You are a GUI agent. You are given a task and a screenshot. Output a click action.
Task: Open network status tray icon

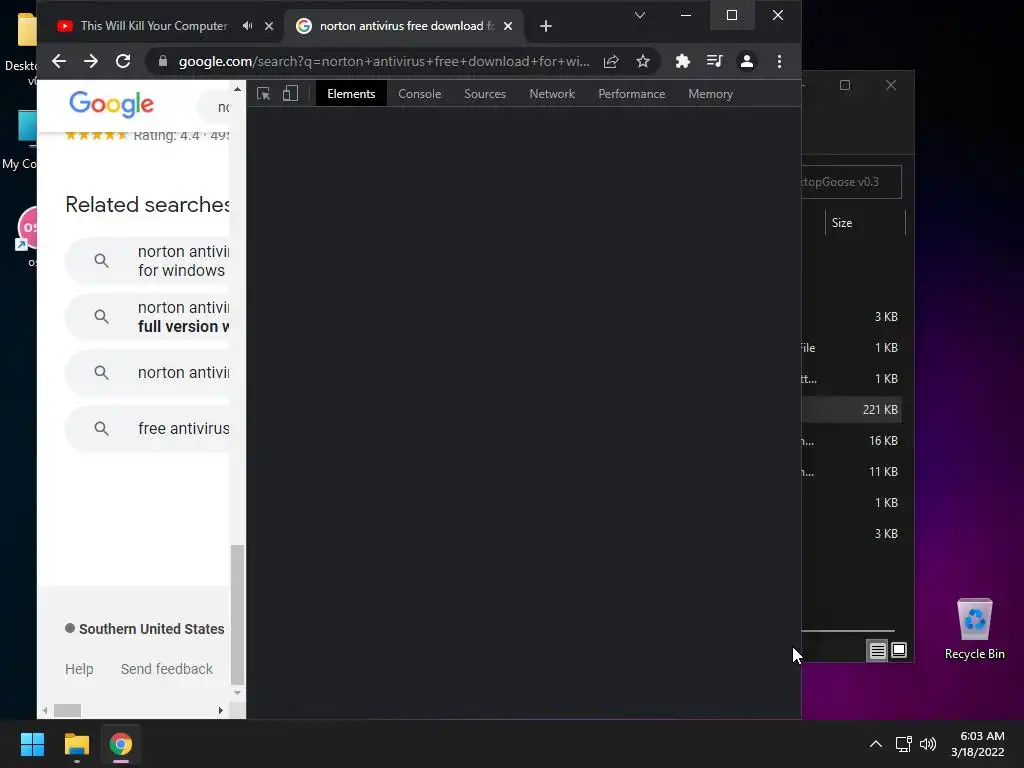pos(904,744)
